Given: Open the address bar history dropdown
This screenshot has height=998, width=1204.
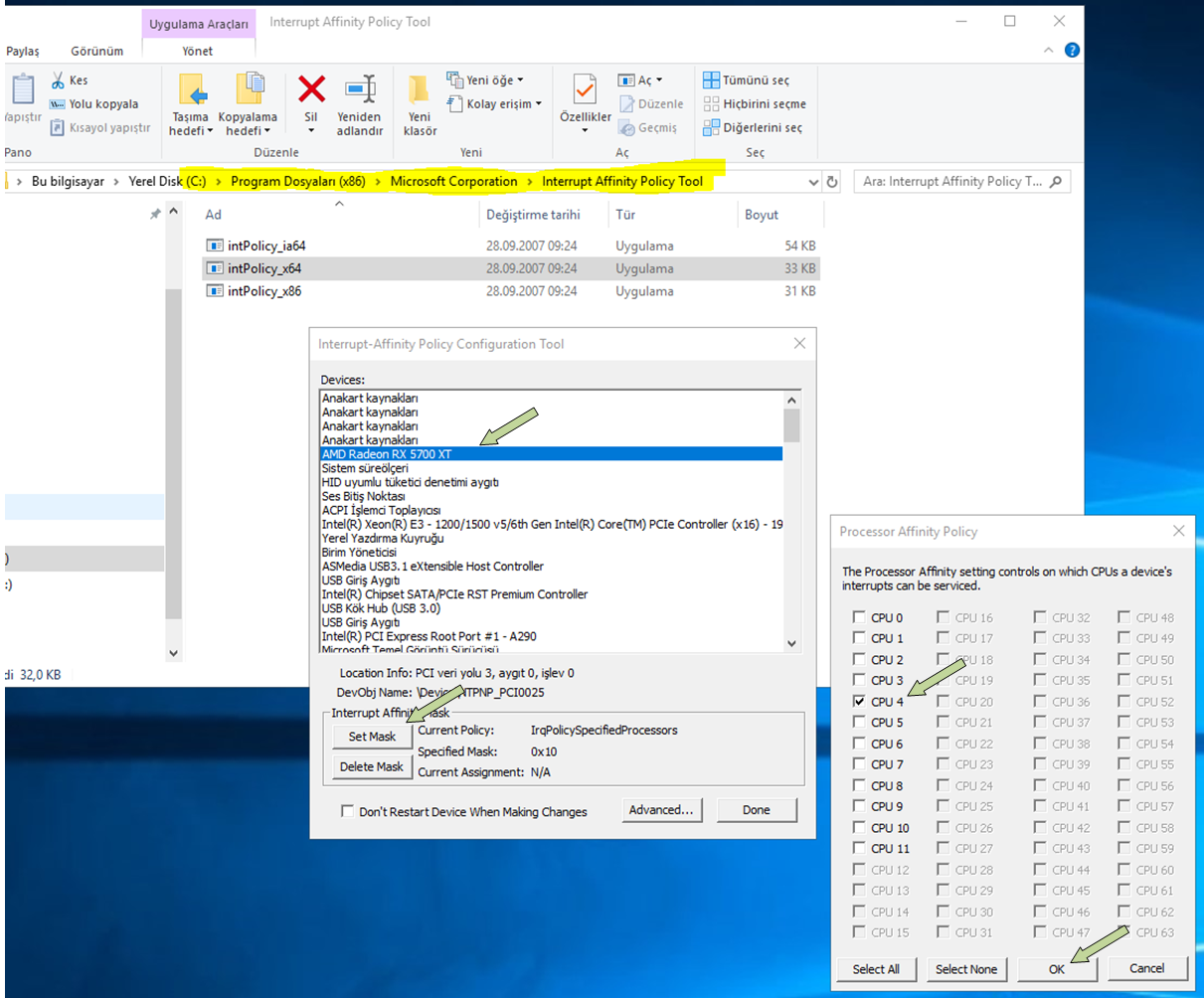Looking at the screenshot, I should (x=814, y=182).
